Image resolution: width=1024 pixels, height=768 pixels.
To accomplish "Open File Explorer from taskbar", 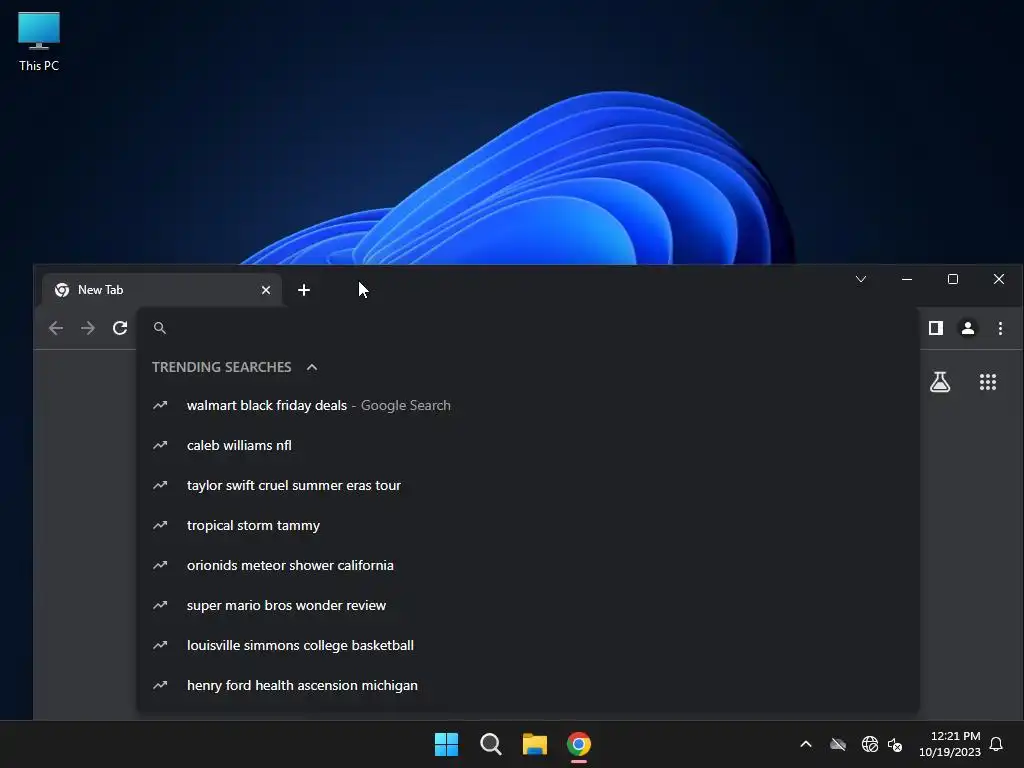I will [534, 744].
